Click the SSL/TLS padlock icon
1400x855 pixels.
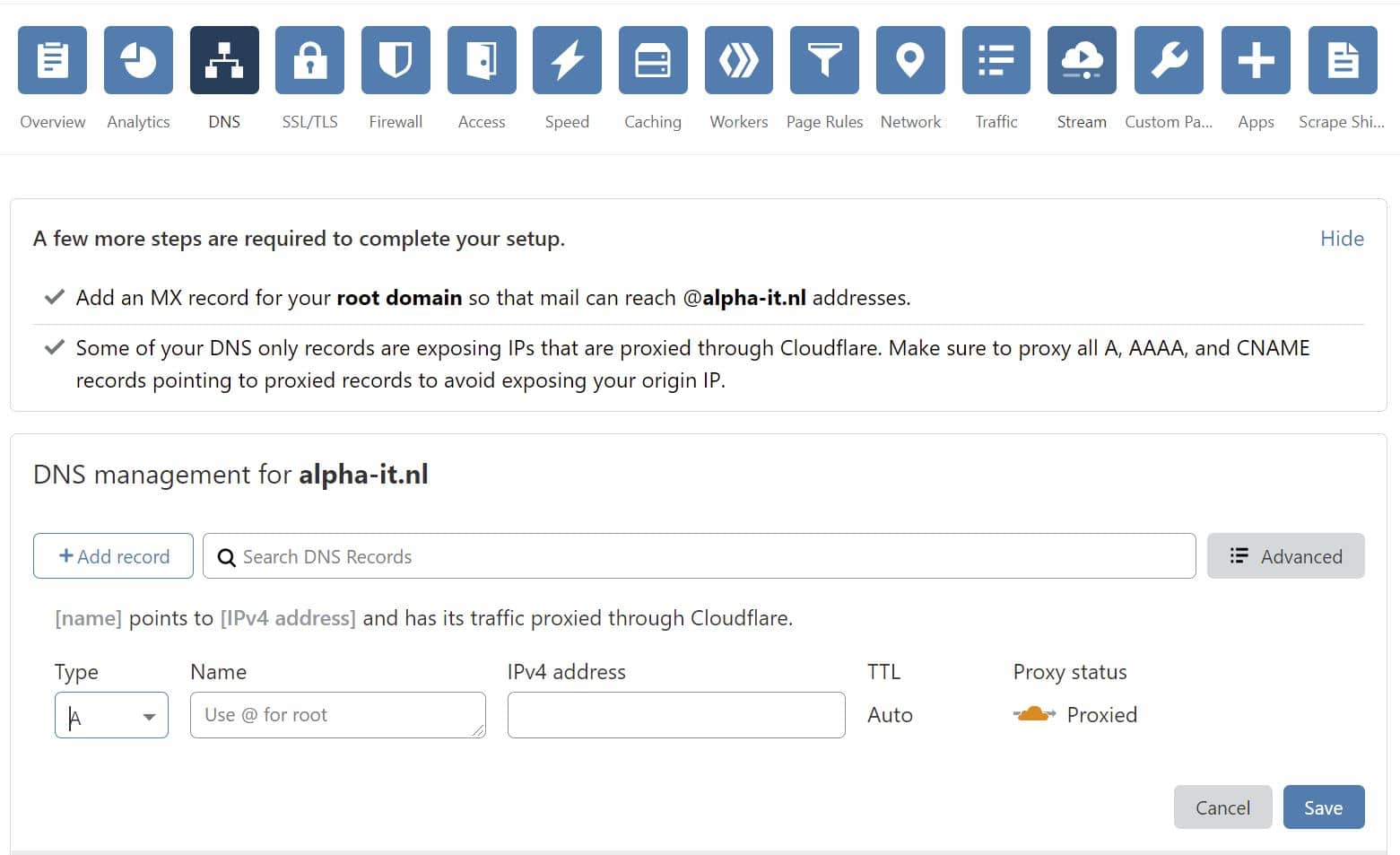(x=309, y=61)
